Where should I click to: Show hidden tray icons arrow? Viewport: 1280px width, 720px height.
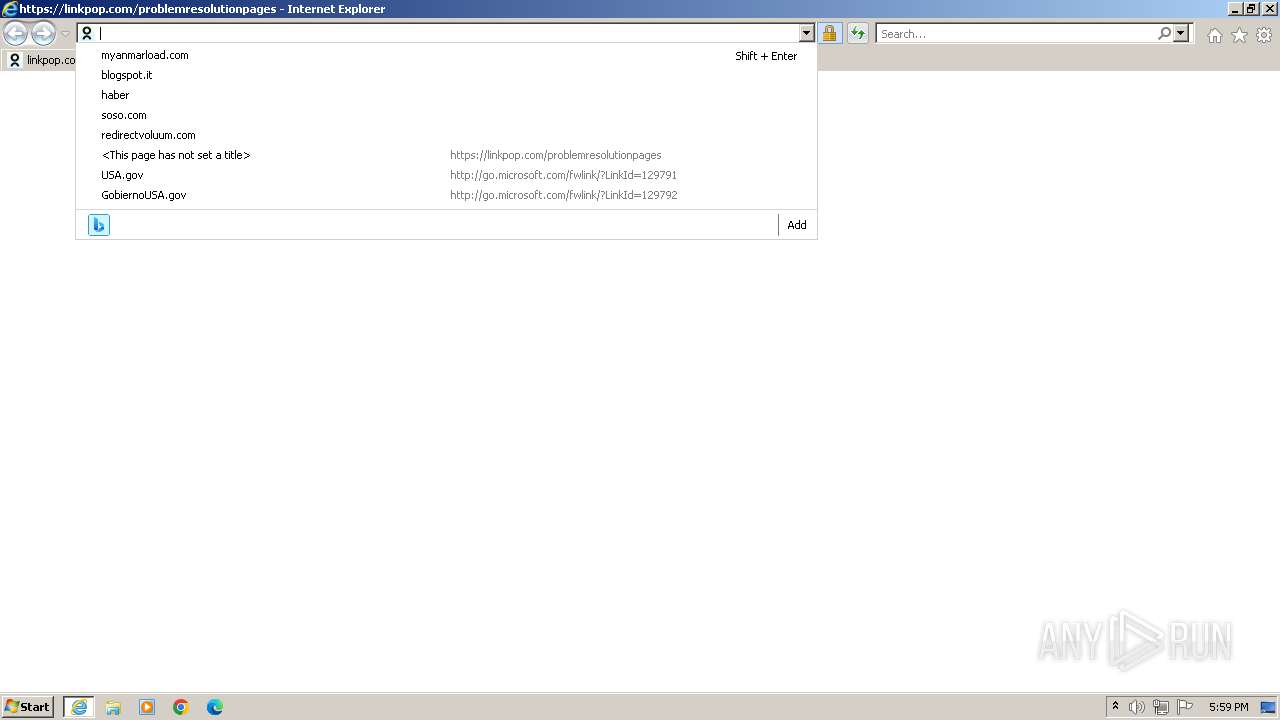tap(1116, 707)
